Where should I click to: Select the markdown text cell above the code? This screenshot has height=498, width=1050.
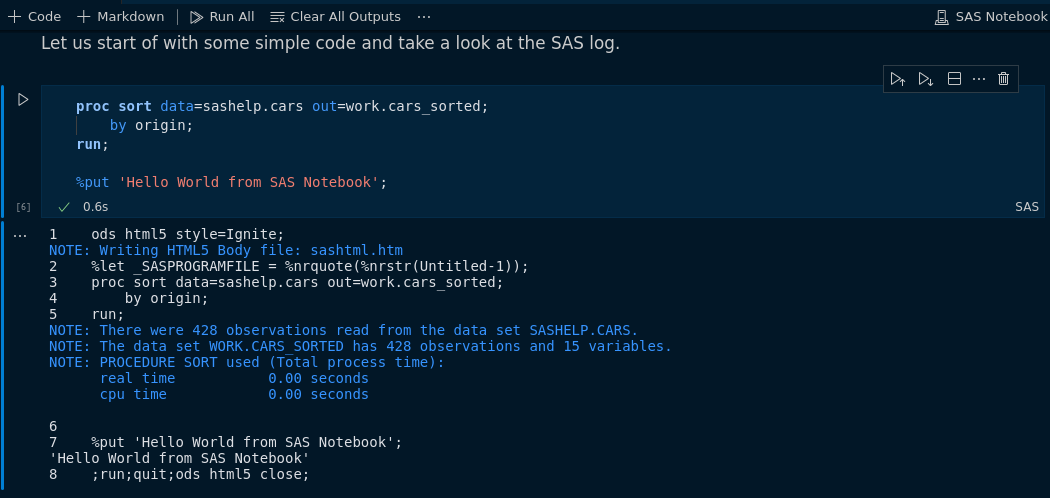pyautogui.click(x=330, y=44)
